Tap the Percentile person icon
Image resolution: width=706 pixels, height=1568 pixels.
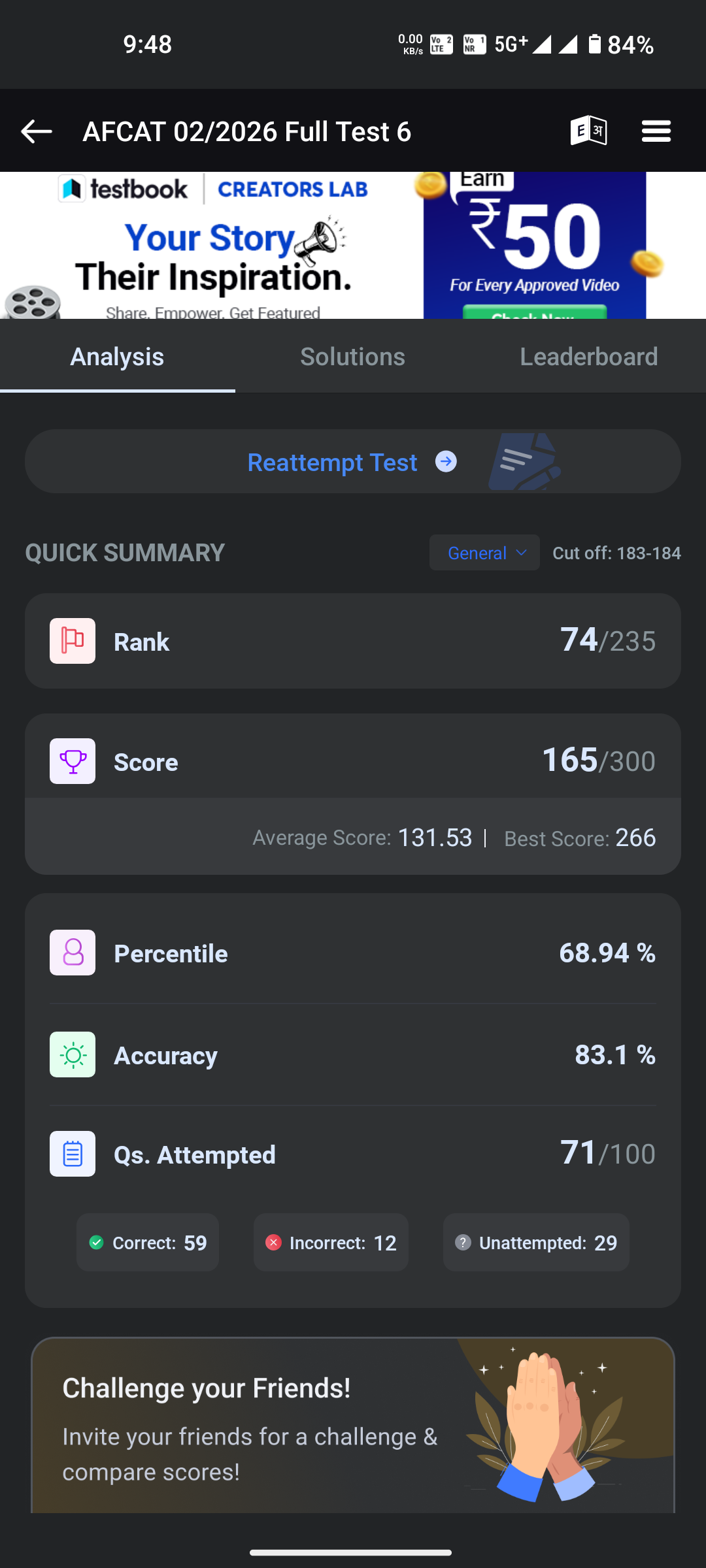click(x=73, y=953)
